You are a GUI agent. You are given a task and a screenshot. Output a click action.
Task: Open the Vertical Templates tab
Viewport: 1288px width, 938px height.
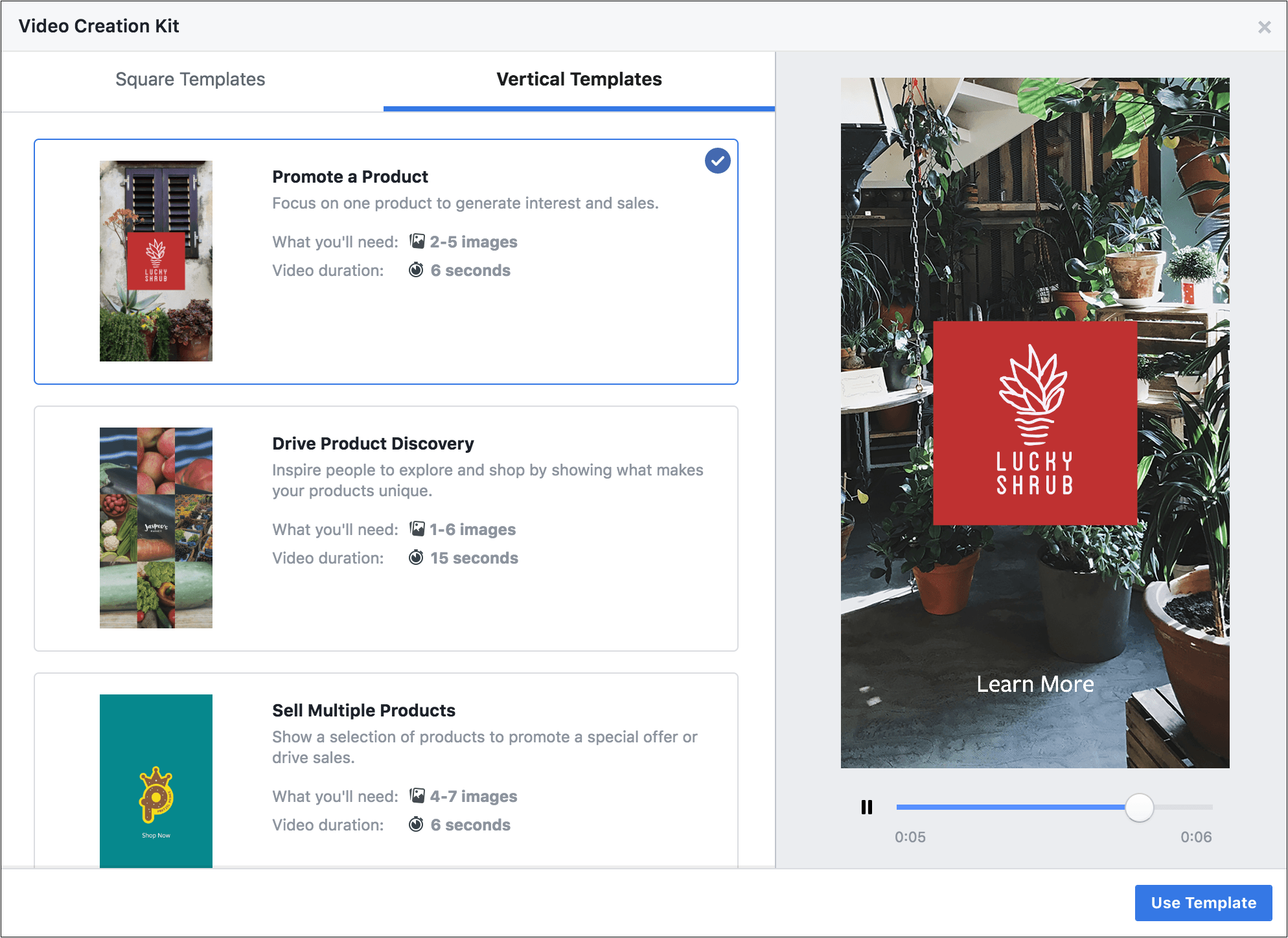(x=579, y=80)
